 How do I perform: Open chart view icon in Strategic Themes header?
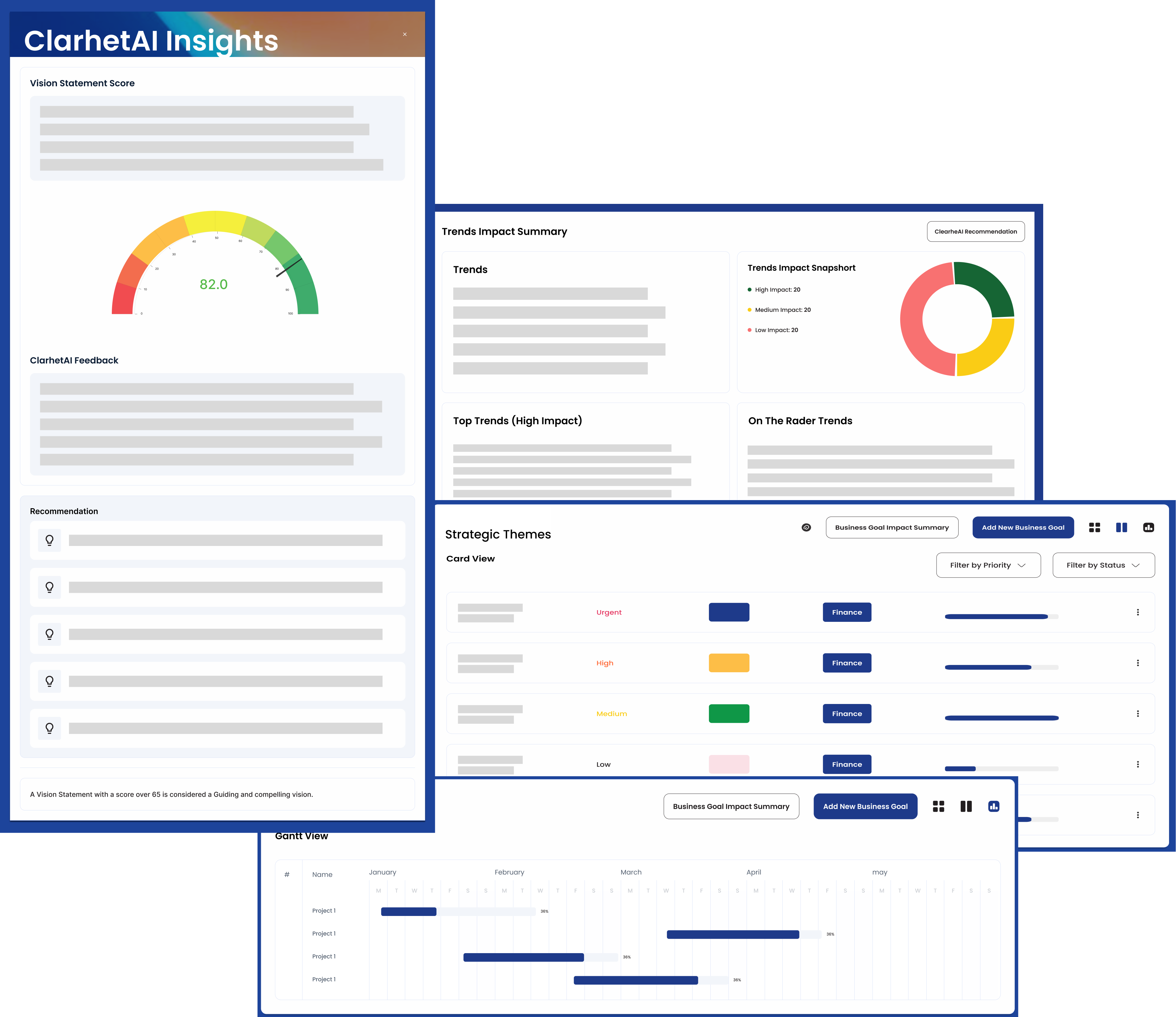pos(1148,527)
